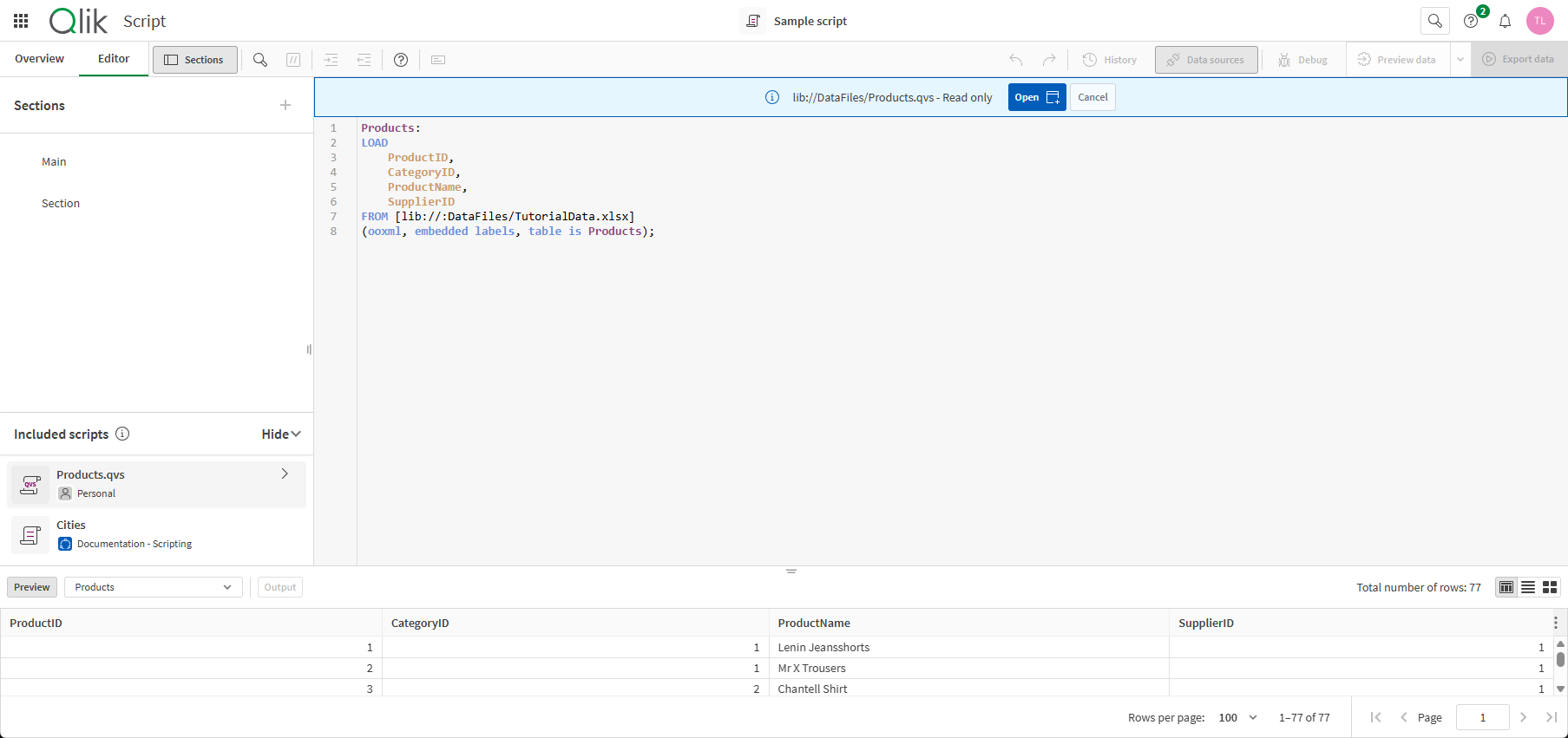Toggle the Data sources panel
This screenshot has width=1568, height=738.
click(x=1205, y=60)
